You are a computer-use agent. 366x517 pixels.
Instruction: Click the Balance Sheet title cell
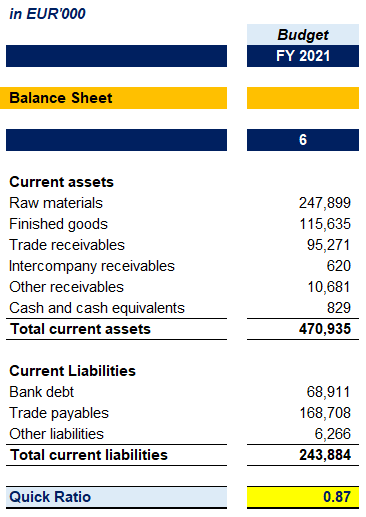click(113, 98)
